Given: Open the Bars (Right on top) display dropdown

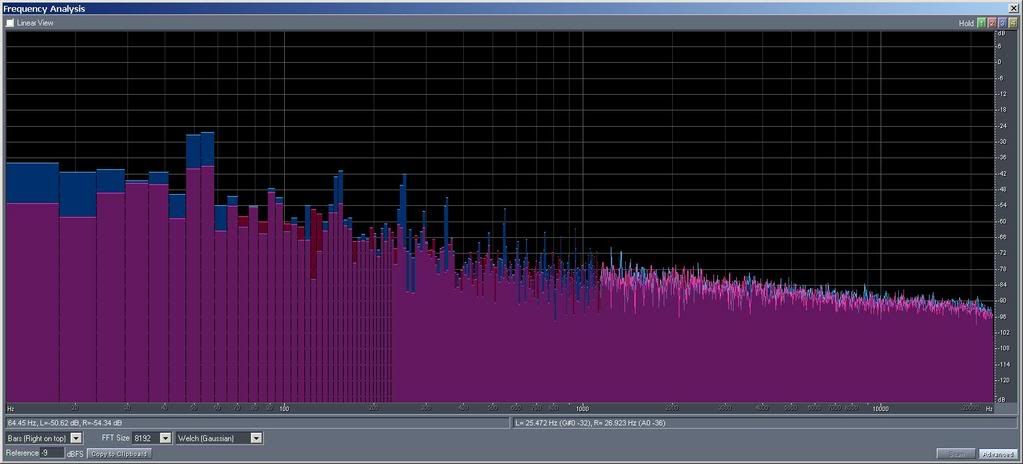Looking at the screenshot, I should [x=44, y=438].
